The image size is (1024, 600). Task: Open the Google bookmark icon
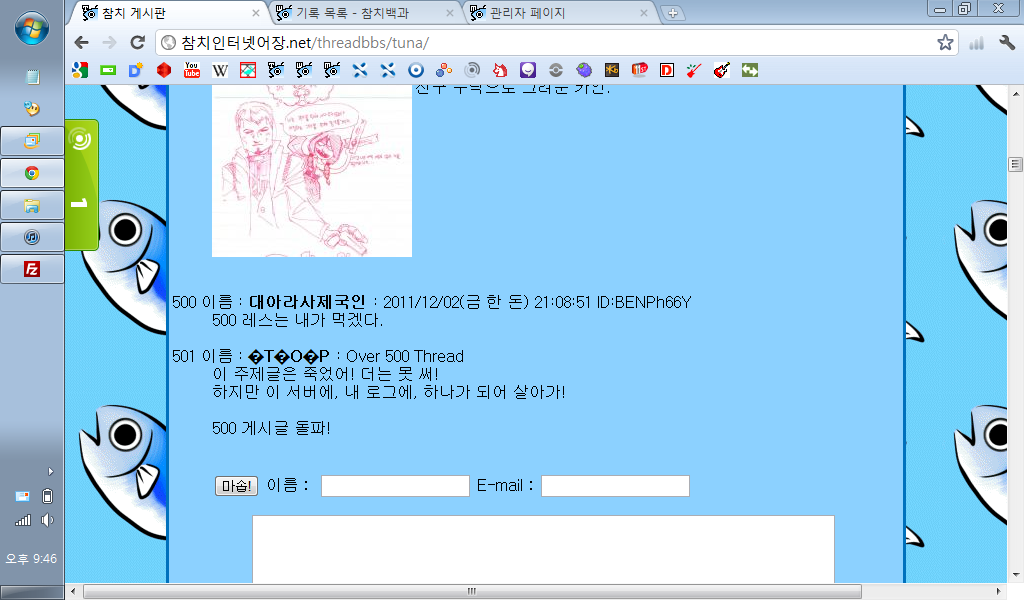(x=80, y=70)
